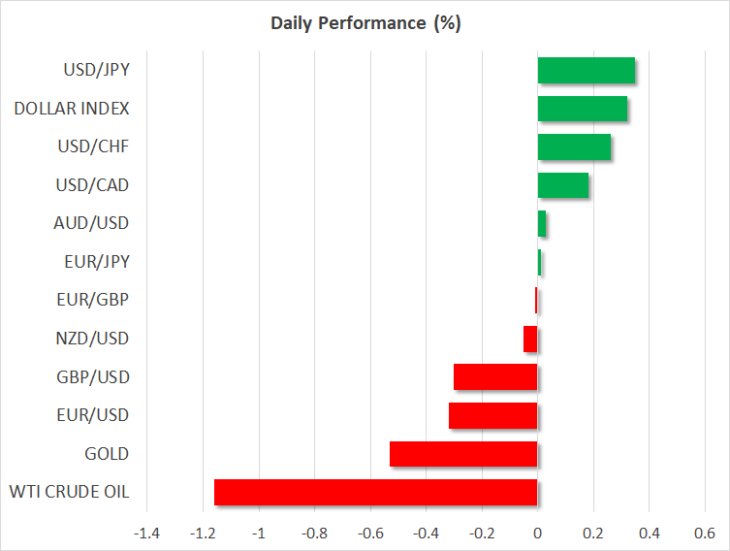Select the -0.8 axis tick label
This screenshot has height=551, width=730.
click(314, 533)
